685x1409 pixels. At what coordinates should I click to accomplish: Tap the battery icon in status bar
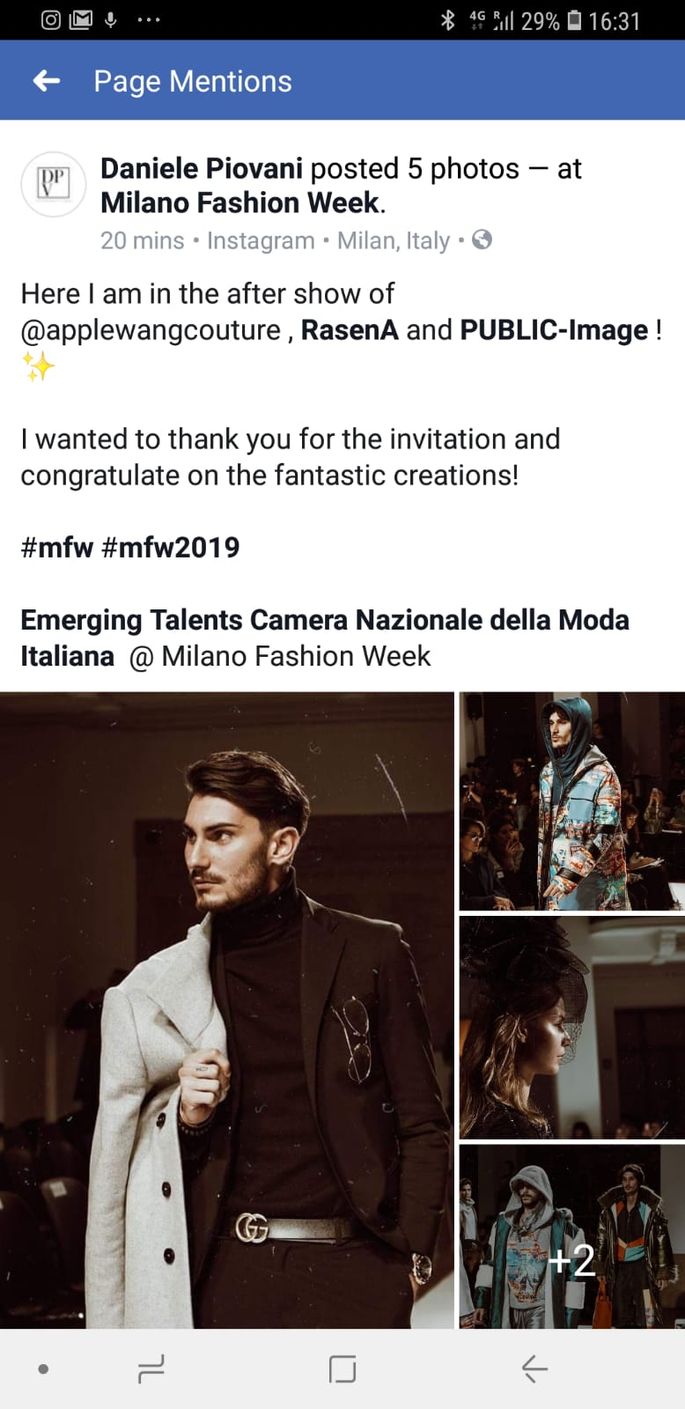(574, 20)
